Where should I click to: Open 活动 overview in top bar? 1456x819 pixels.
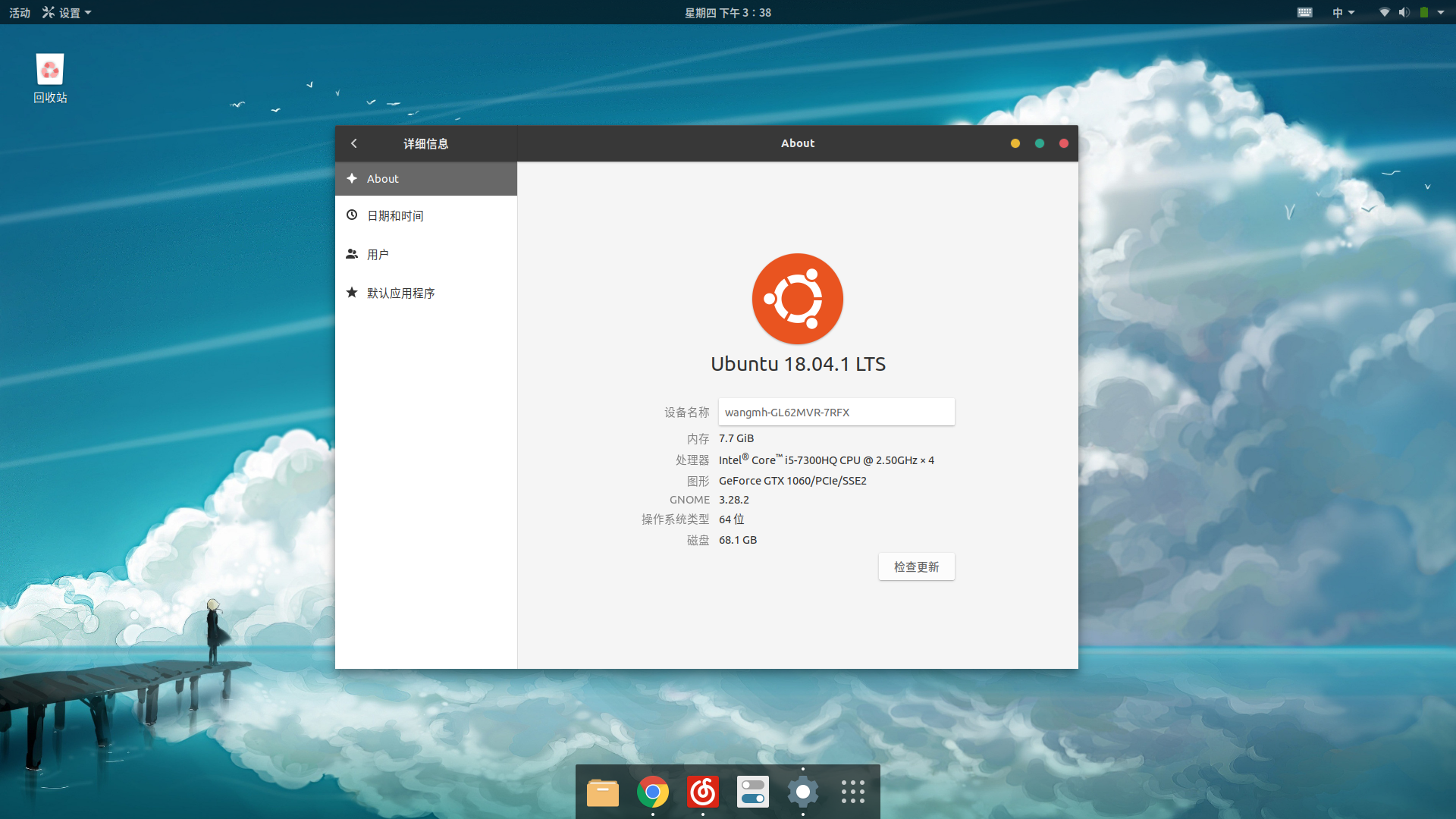[20, 13]
